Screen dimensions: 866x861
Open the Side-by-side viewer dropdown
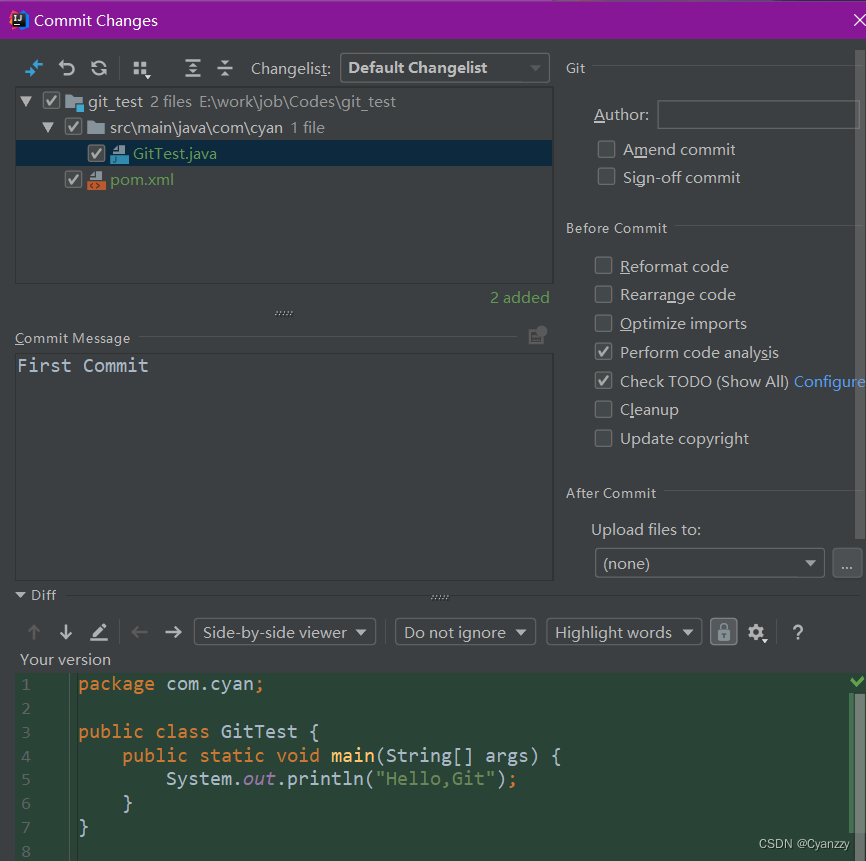285,632
